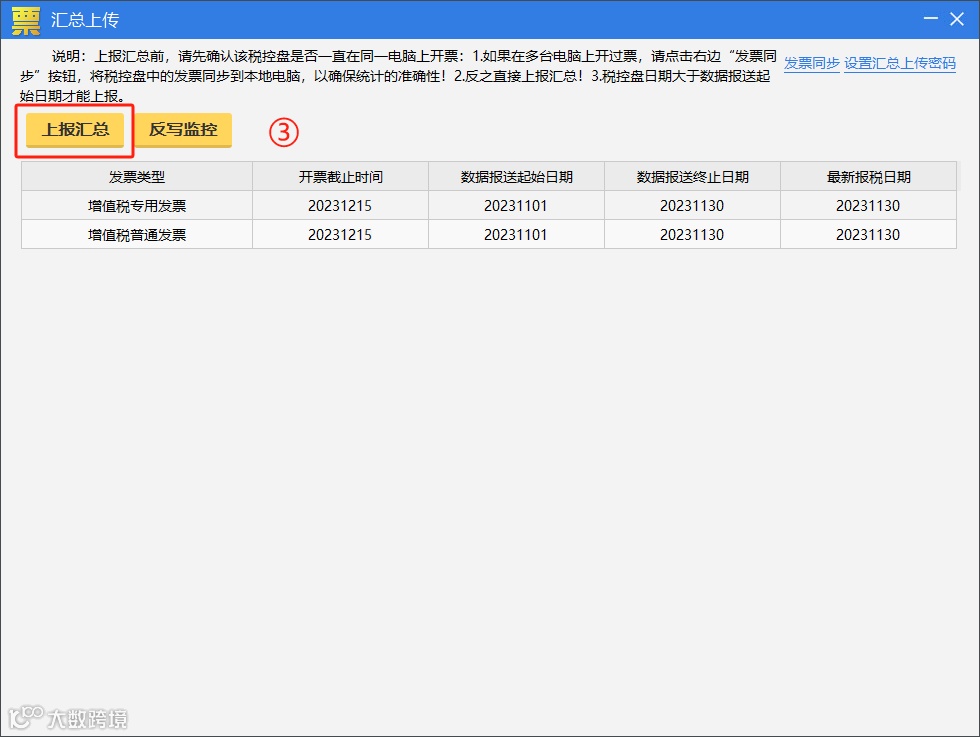Click the 上报汇总 button
Screen dimensions: 980x737
point(75,130)
